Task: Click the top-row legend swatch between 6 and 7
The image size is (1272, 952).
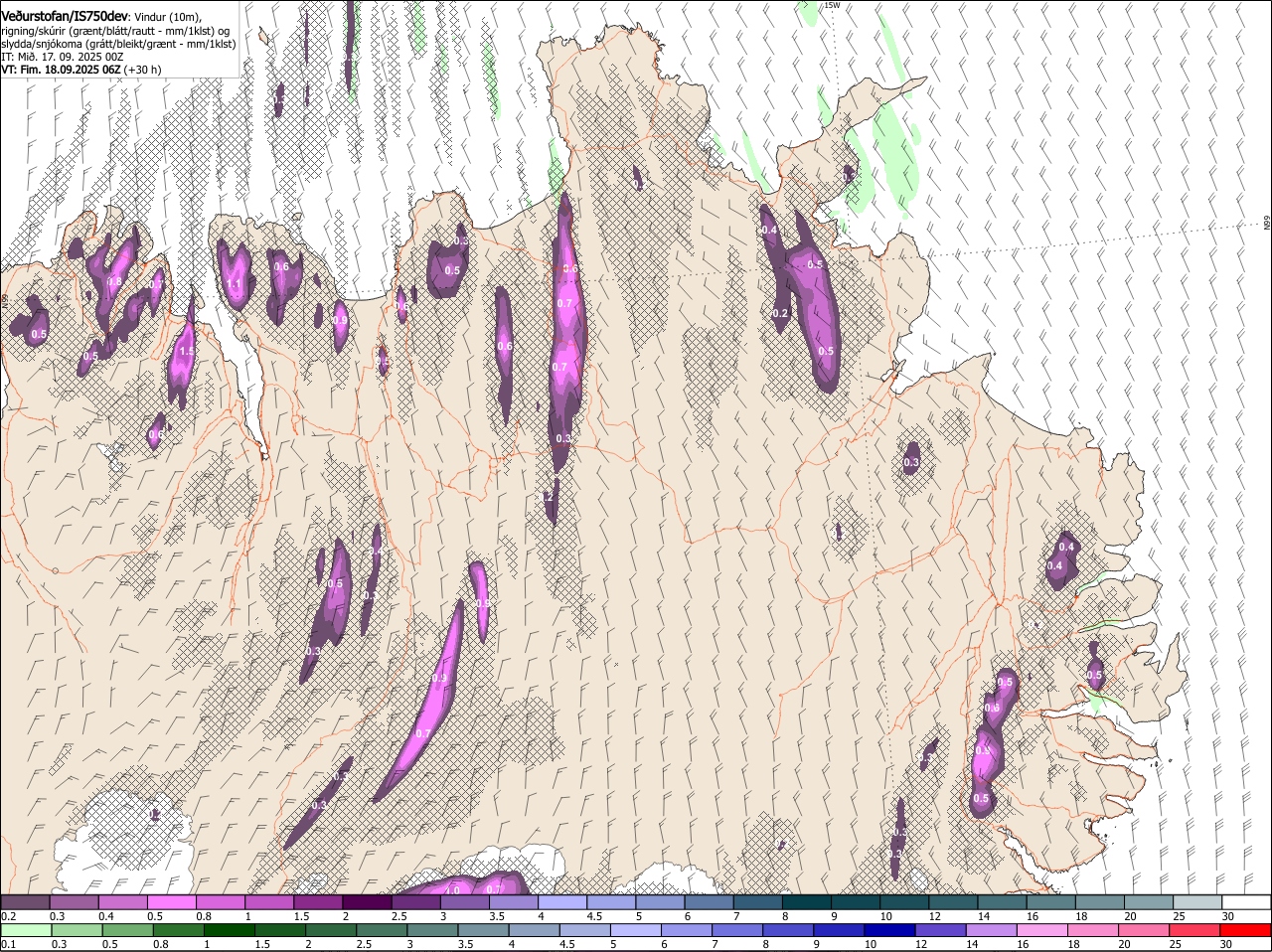Action: click(x=709, y=902)
